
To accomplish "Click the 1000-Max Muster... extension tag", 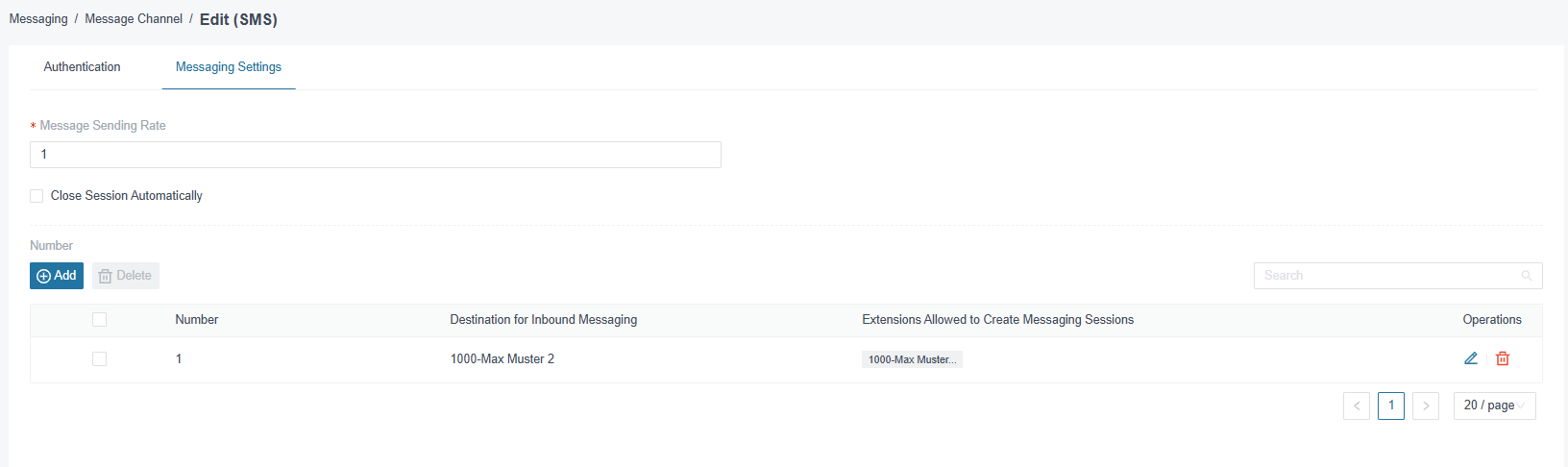I will [912, 359].
